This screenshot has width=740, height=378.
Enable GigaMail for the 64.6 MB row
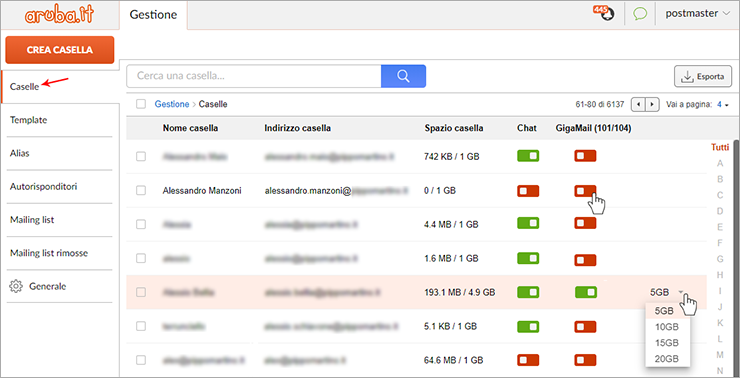(585, 360)
